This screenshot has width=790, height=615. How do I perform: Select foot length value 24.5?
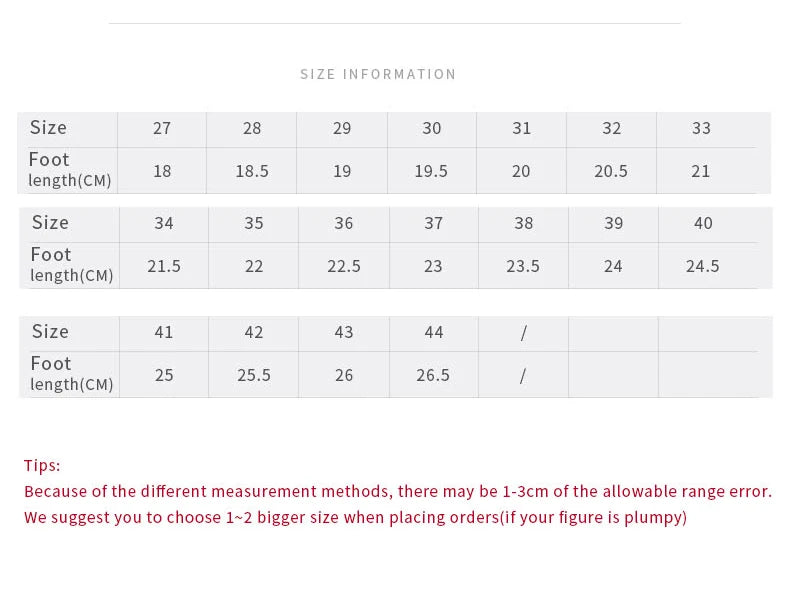coord(703,266)
